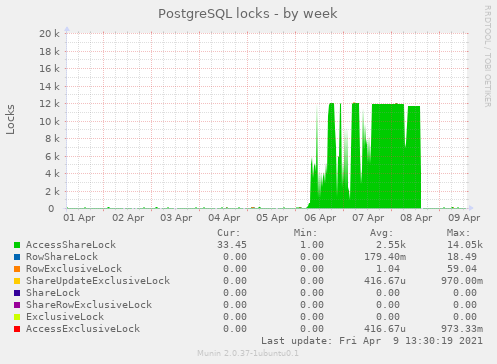Click the RowShareLock max value 18.49

pos(462,257)
